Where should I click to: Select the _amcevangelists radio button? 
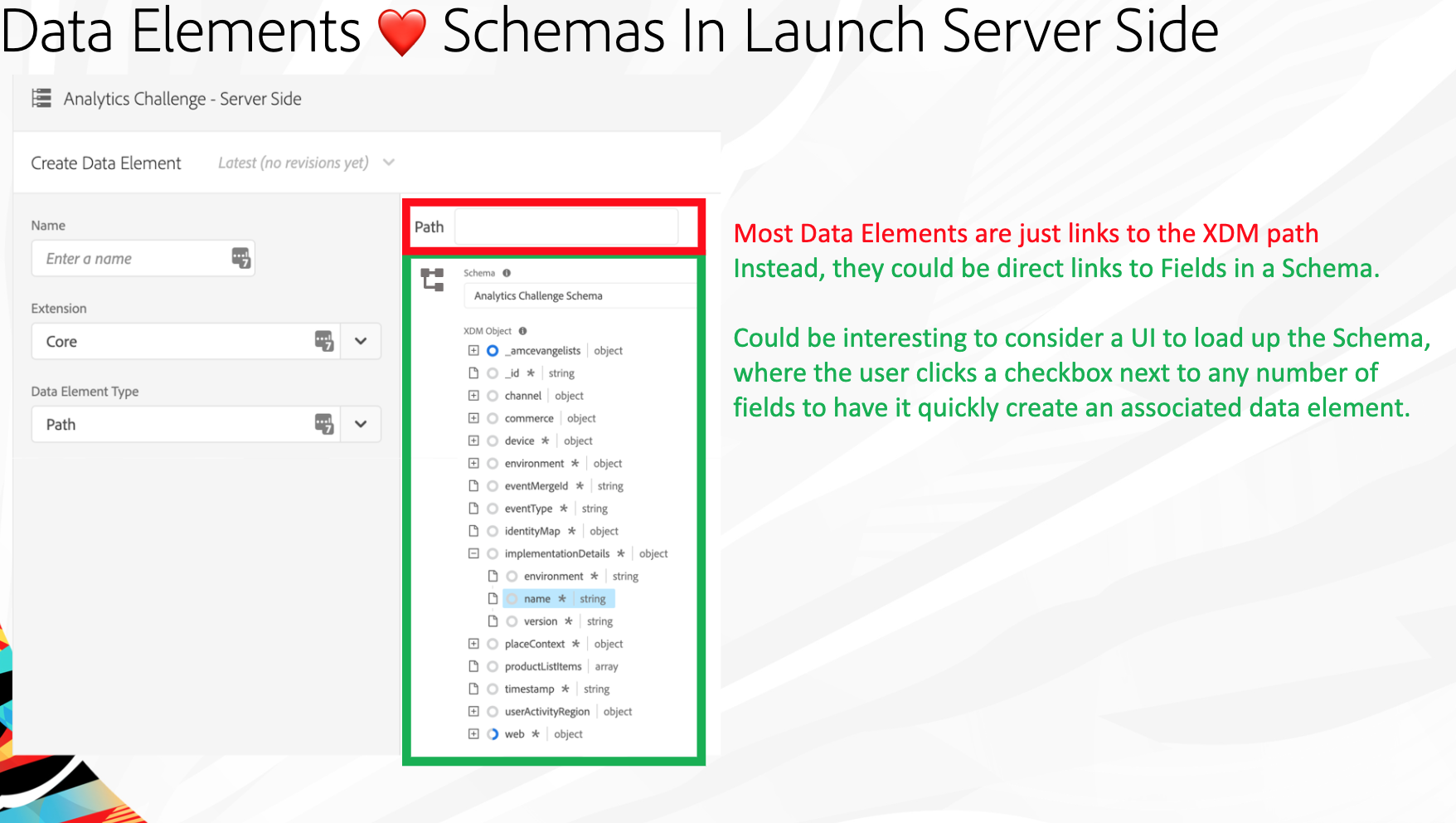click(x=493, y=351)
